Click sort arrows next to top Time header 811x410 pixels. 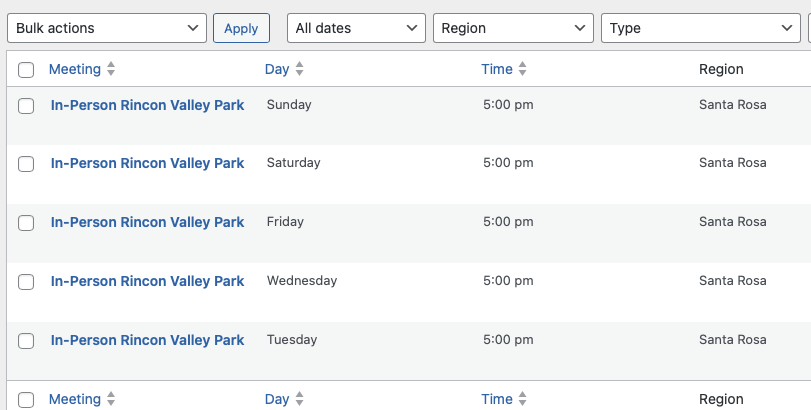pos(522,70)
